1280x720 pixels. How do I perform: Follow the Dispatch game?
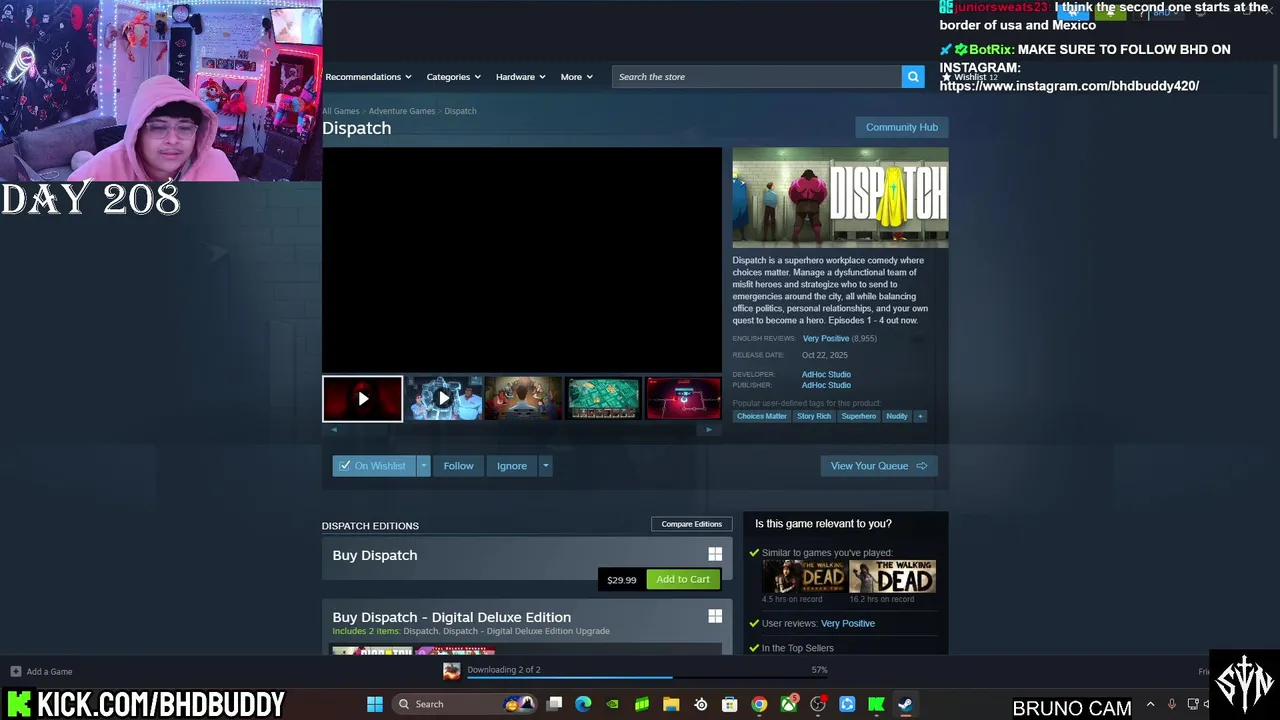(458, 465)
